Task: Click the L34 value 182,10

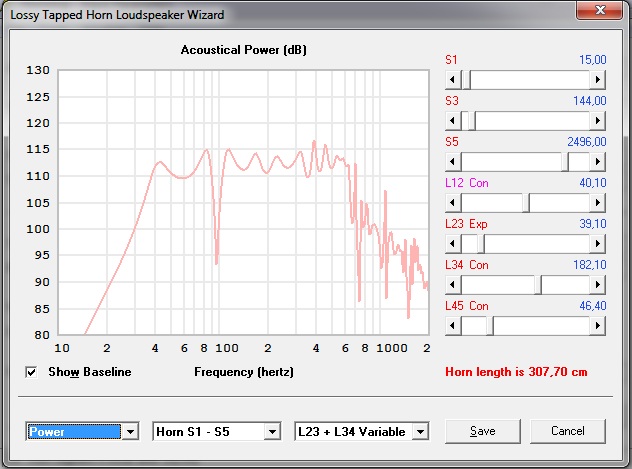Action: click(590, 265)
